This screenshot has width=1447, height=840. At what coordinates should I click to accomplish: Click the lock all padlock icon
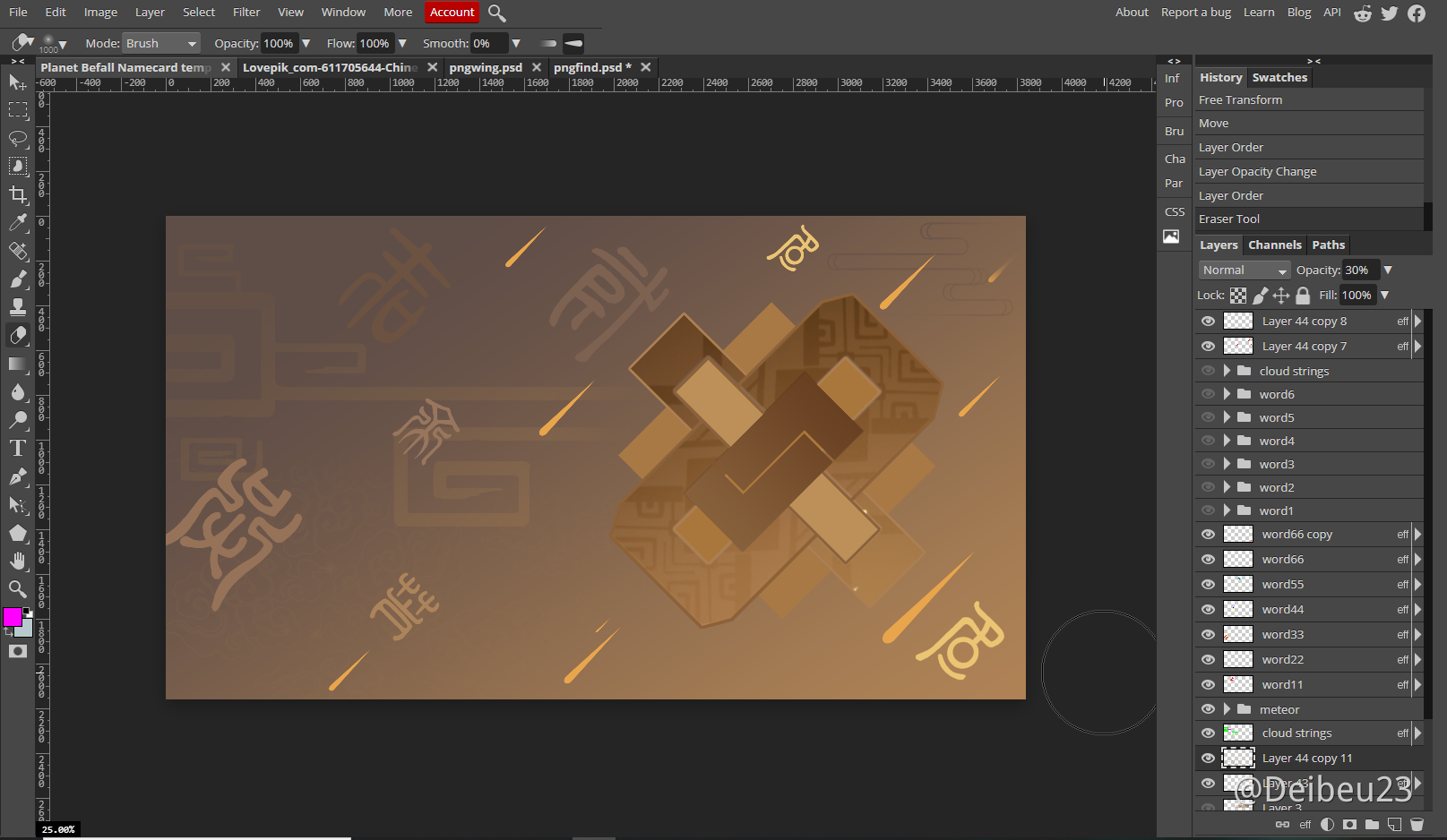(1303, 296)
